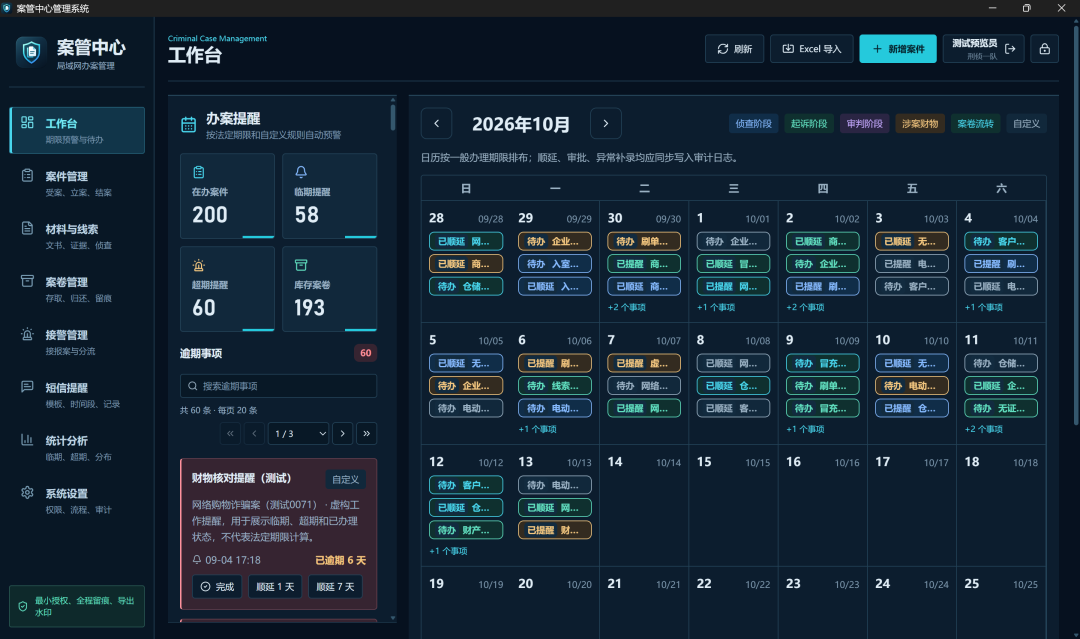
Task: Click the lock screen icon button
Action: click(x=1044, y=49)
